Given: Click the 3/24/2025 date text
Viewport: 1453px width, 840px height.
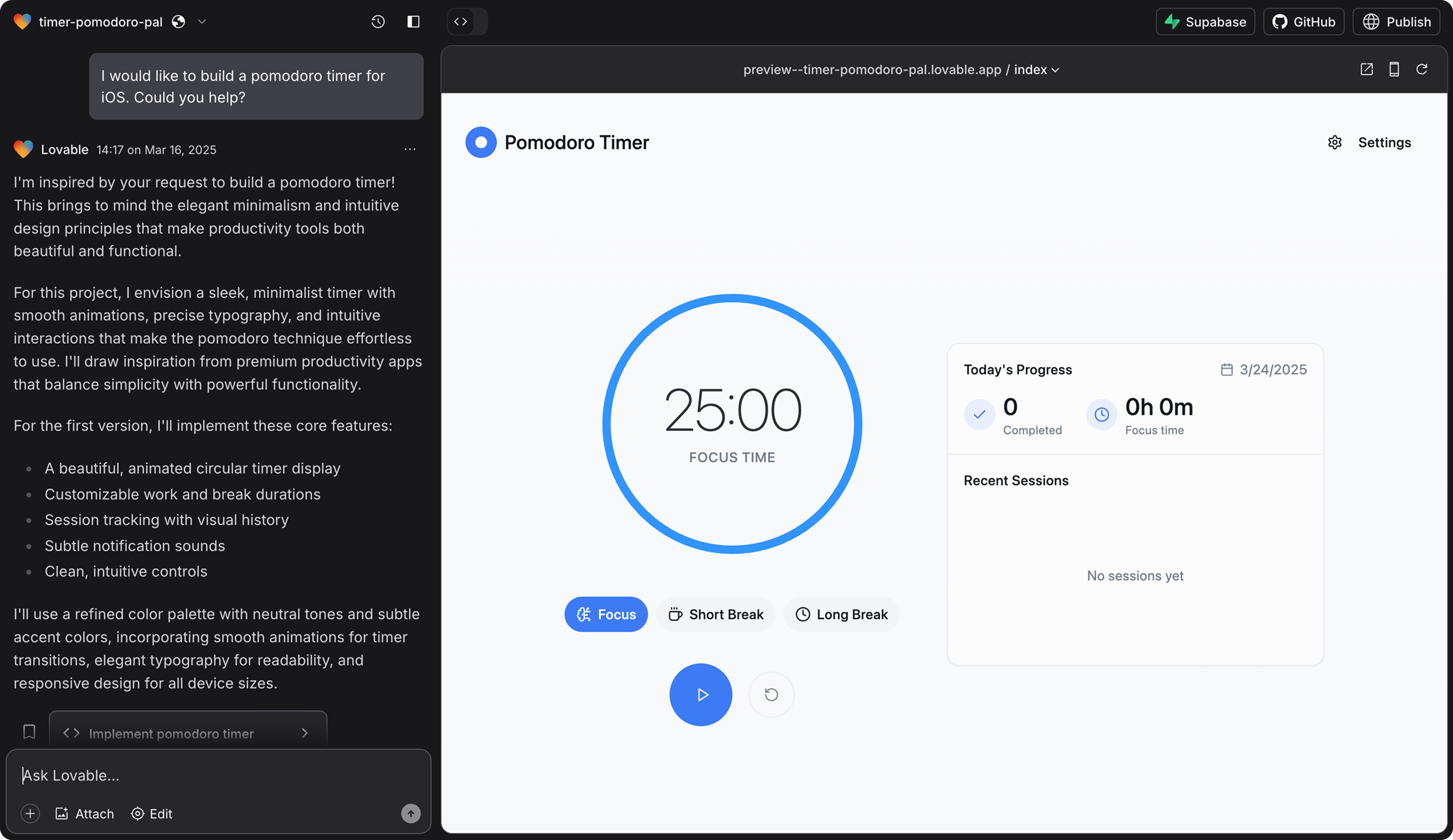Looking at the screenshot, I should pos(1273,370).
